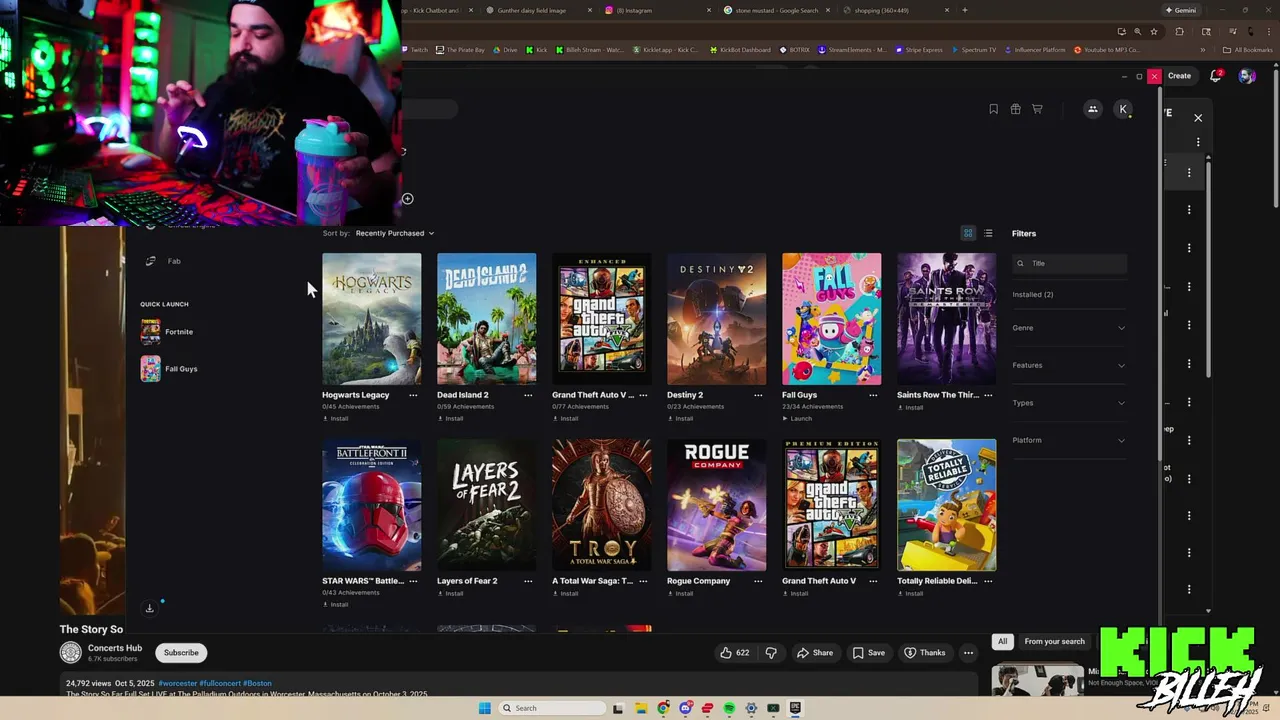Click the #worcester hashtag link
Image resolution: width=1280 pixels, height=720 pixels.
(178, 684)
